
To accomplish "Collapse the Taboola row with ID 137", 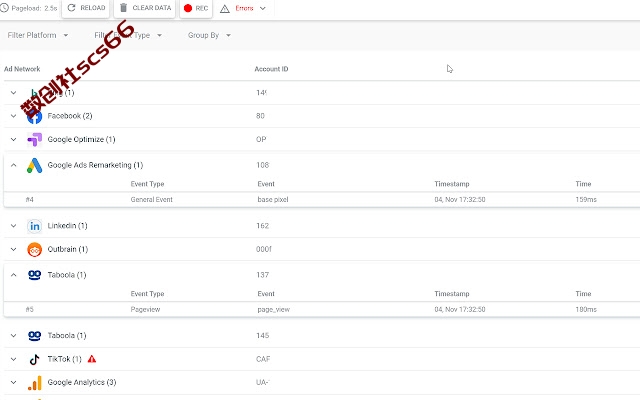I will 13,275.
